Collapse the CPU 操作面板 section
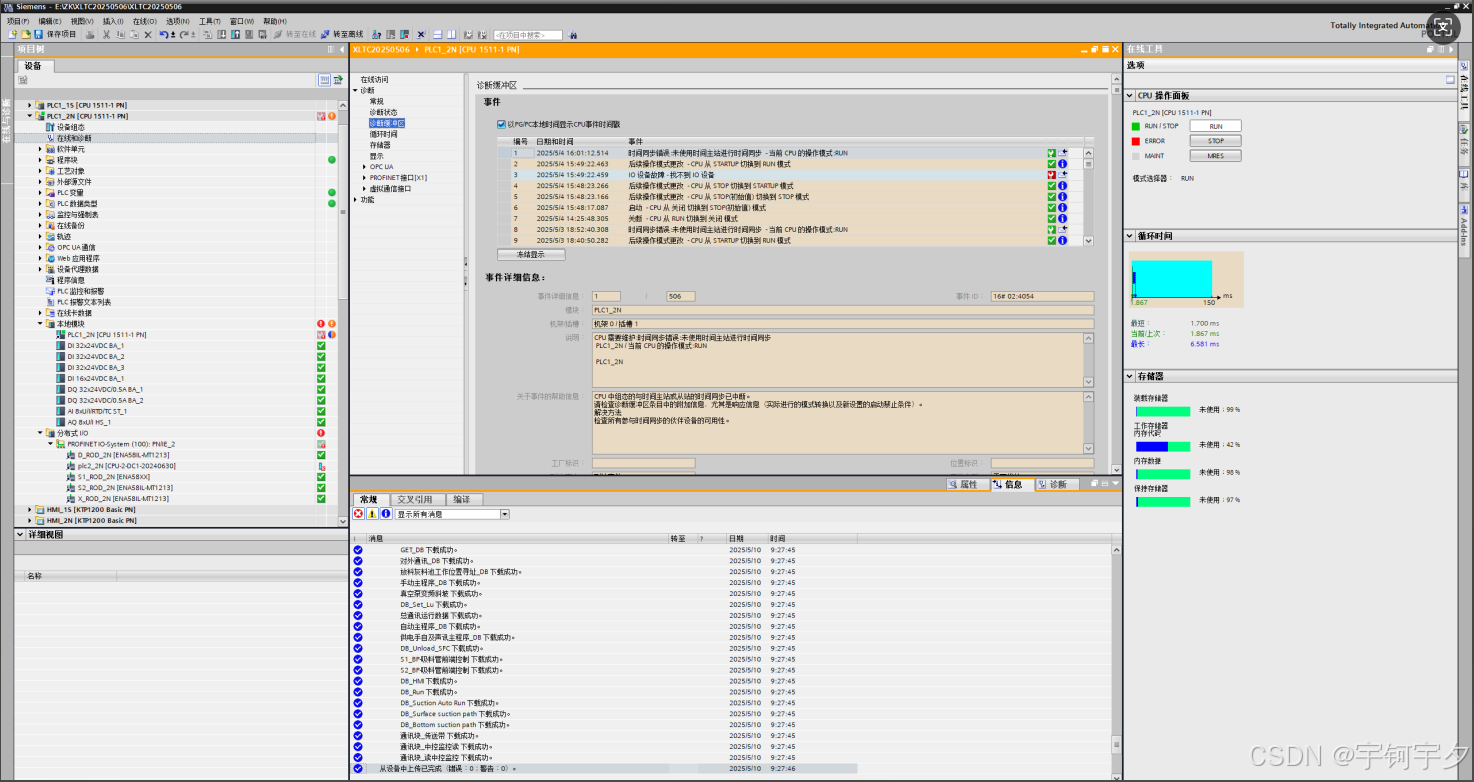The height and width of the screenshot is (782, 1474). (x=1131, y=96)
